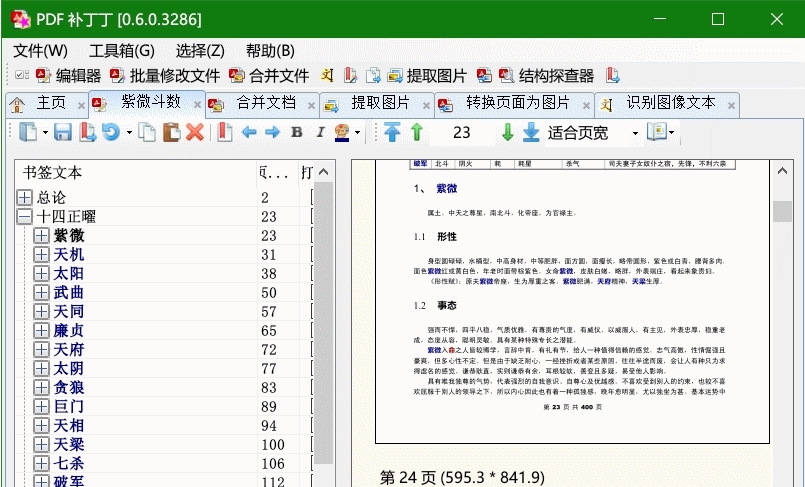This screenshot has height=487, width=805.
Task: Open dropdown arrow next to bookmark color
Action: [357, 133]
